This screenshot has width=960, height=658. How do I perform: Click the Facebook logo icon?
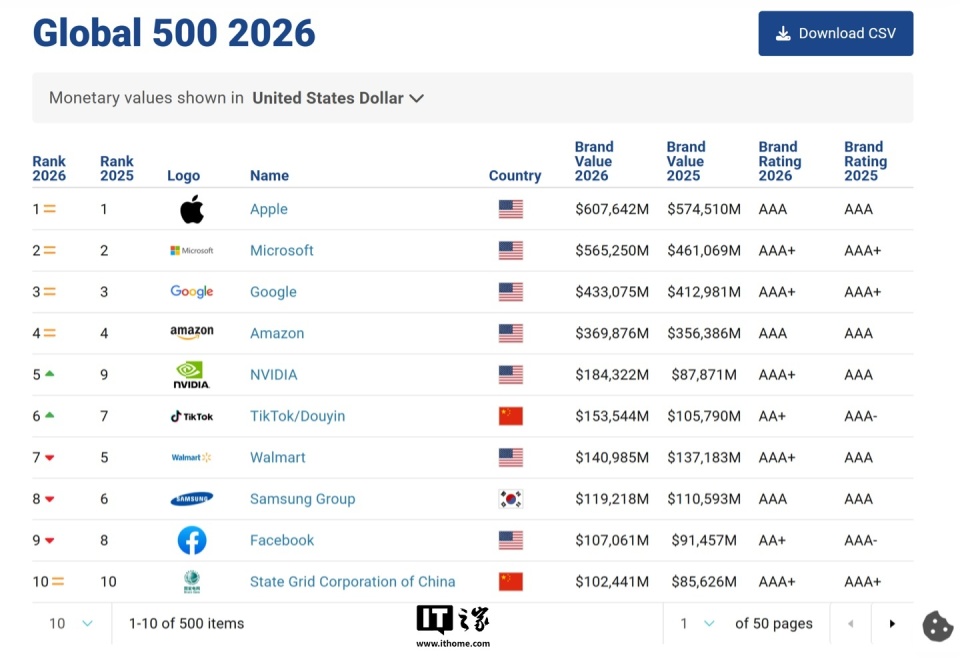[192, 541]
